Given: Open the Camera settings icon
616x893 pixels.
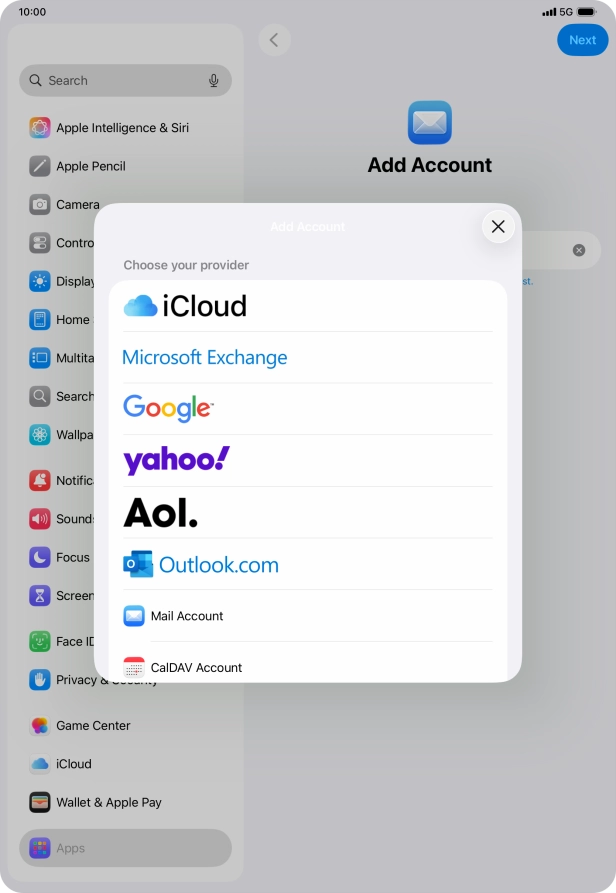Looking at the screenshot, I should point(40,204).
